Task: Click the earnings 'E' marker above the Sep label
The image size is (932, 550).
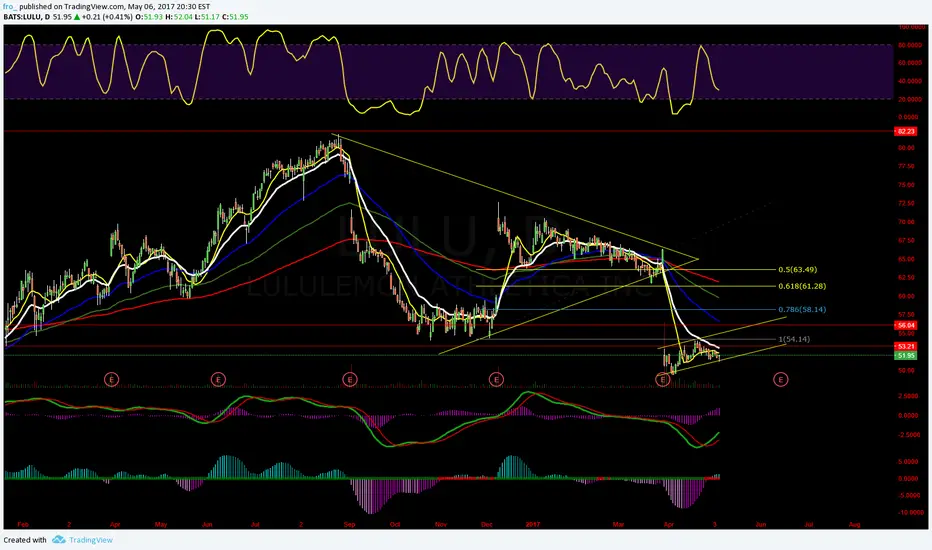Action: click(350, 379)
